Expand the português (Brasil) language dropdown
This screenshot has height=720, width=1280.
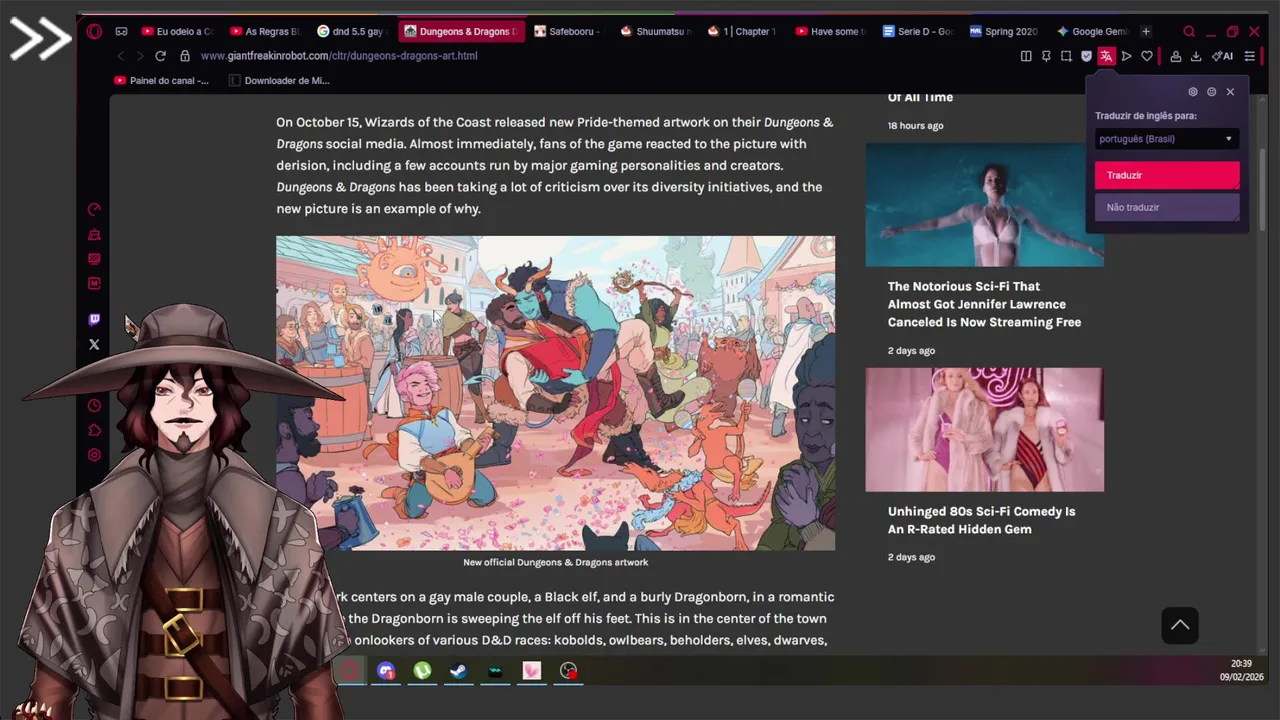(x=1167, y=139)
